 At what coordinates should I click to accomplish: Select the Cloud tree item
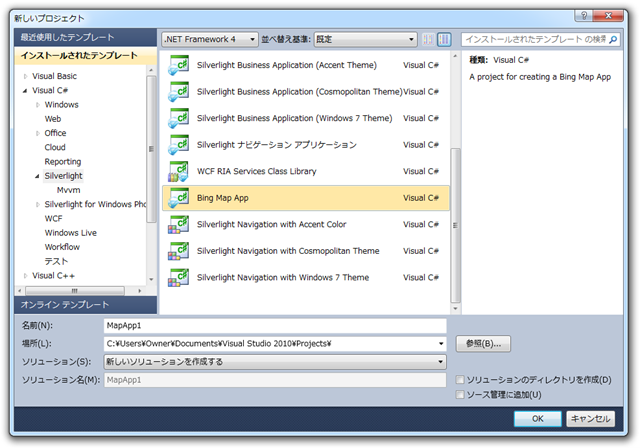(x=55, y=147)
